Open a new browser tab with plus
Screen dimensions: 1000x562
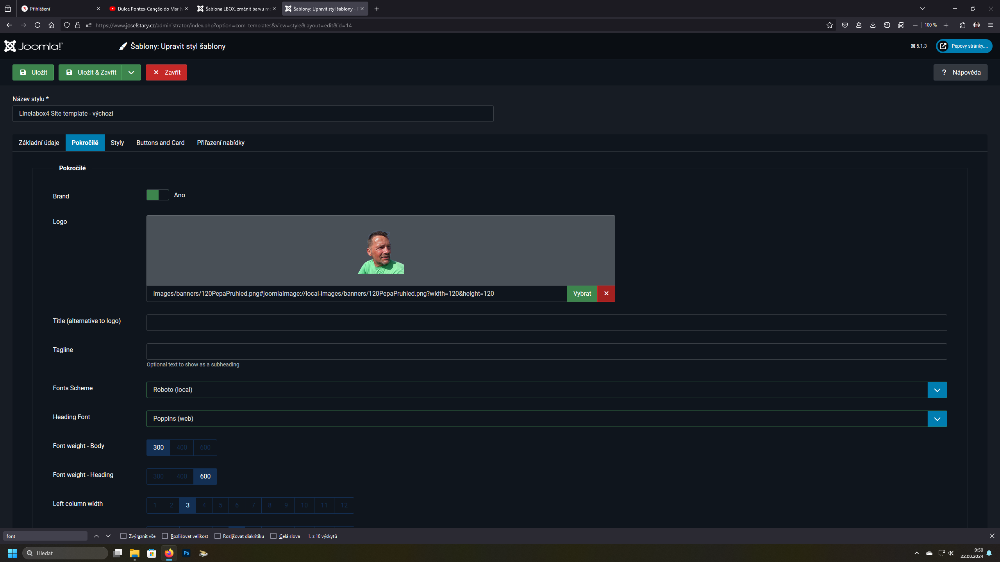coord(376,8)
